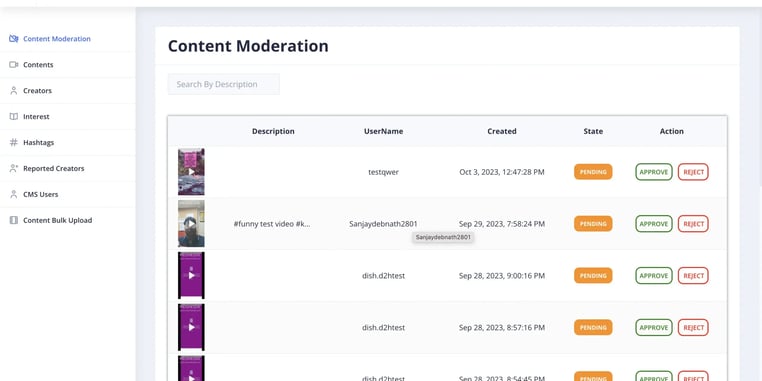Click the Reported Creators user icon

coord(14,168)
